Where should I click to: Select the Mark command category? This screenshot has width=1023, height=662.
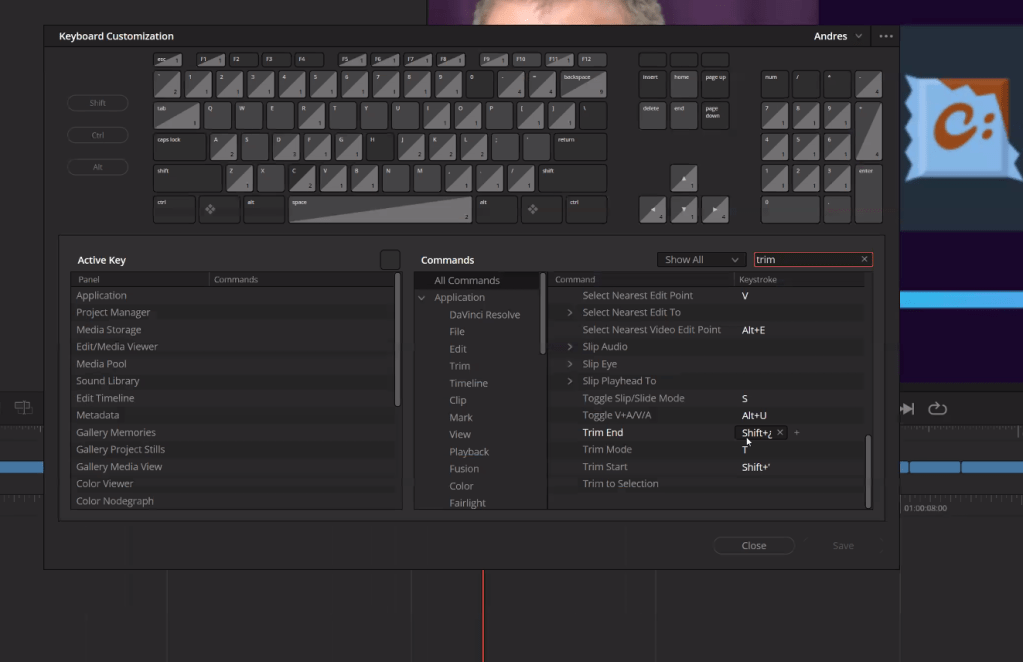tap(461, 417)
